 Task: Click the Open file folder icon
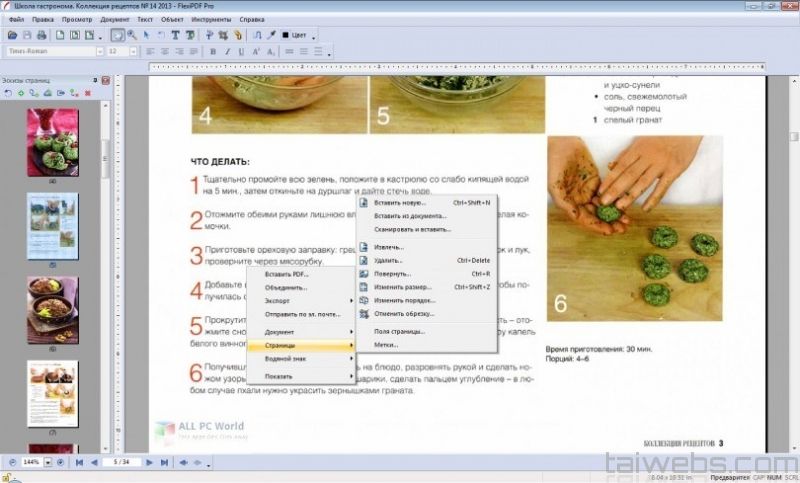12,35
